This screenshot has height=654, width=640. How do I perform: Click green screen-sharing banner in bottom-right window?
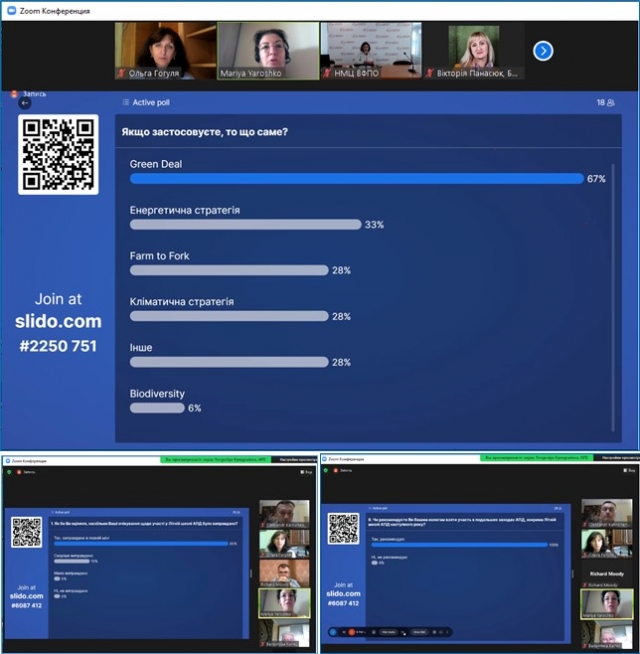click(537, 458)
